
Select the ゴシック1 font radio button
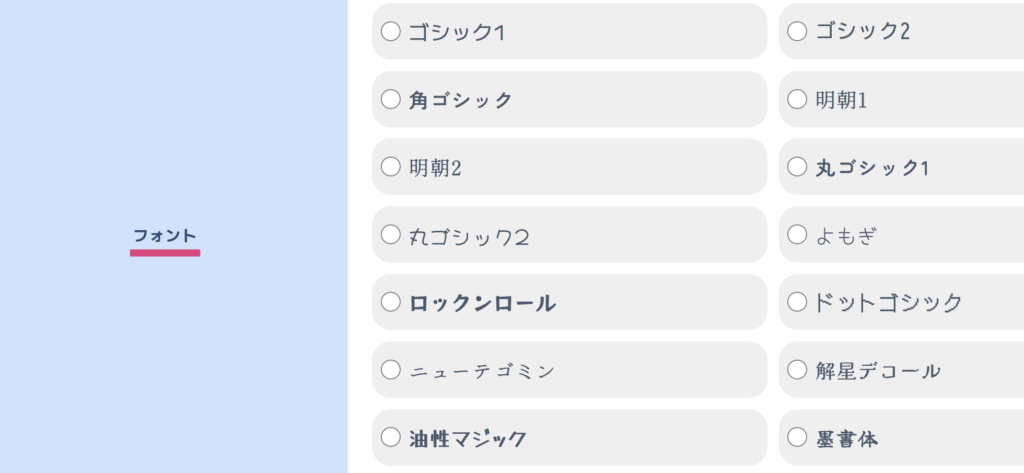[390, 32]
